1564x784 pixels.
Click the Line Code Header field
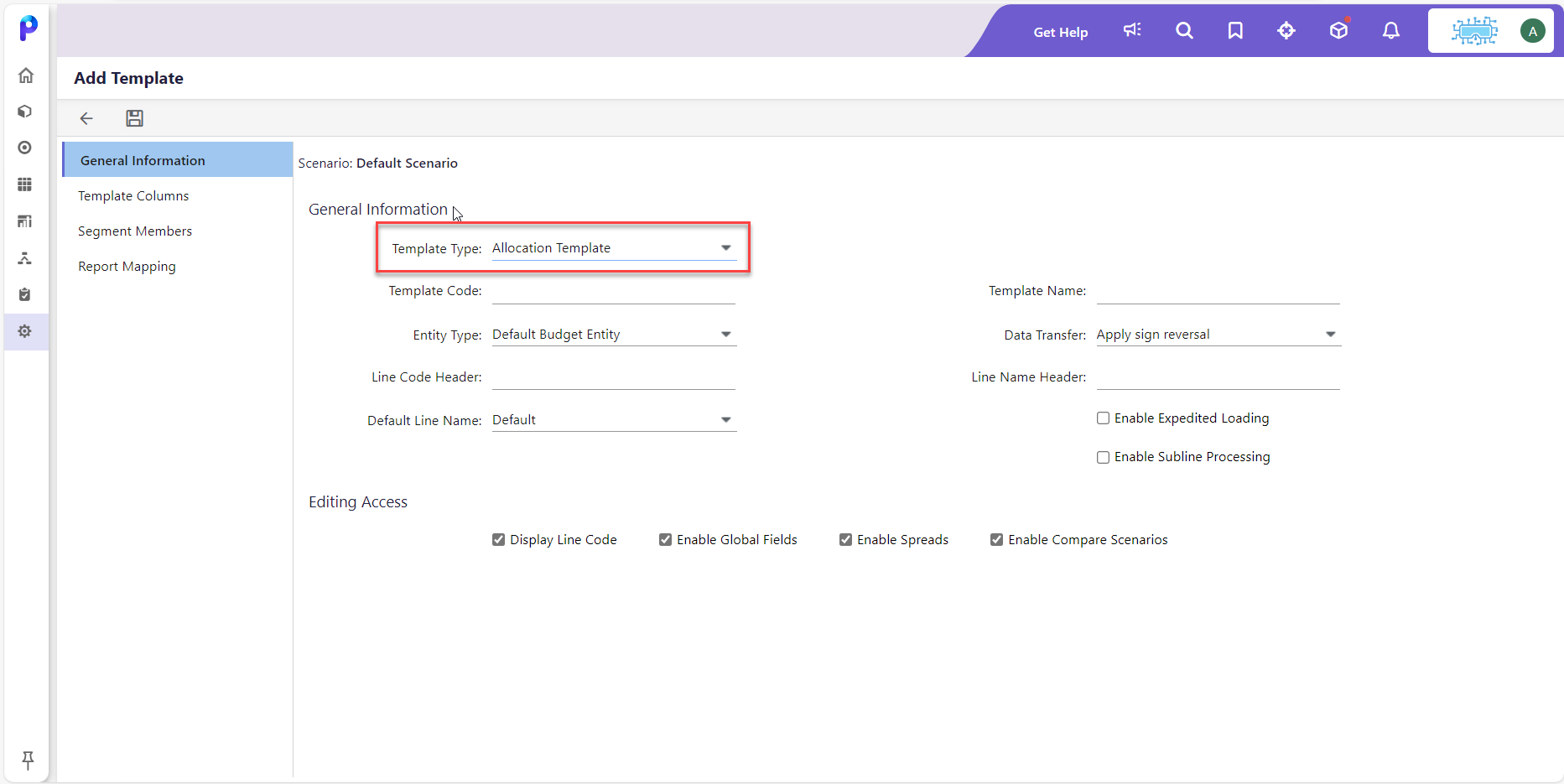point(614,377)
